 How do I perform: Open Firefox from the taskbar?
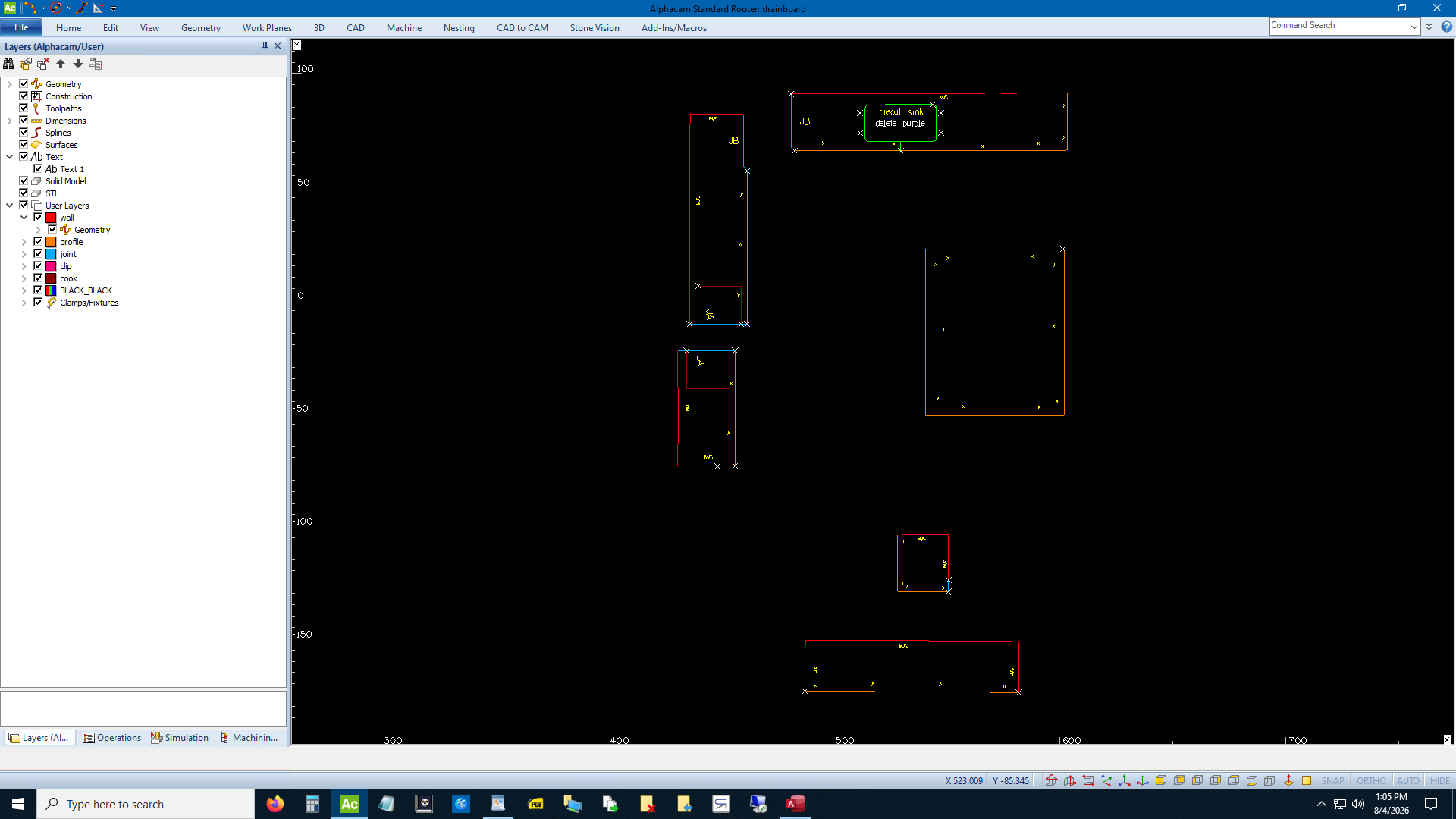click(x=275, y=804)
